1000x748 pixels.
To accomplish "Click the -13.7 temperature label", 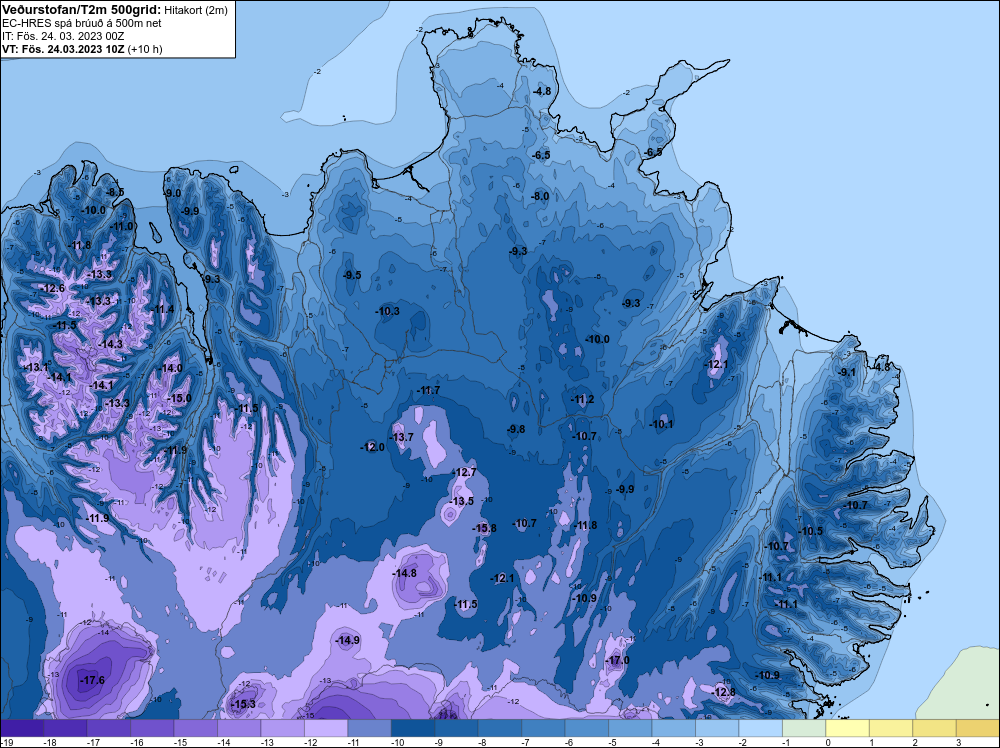I will [x=402, y=437].
